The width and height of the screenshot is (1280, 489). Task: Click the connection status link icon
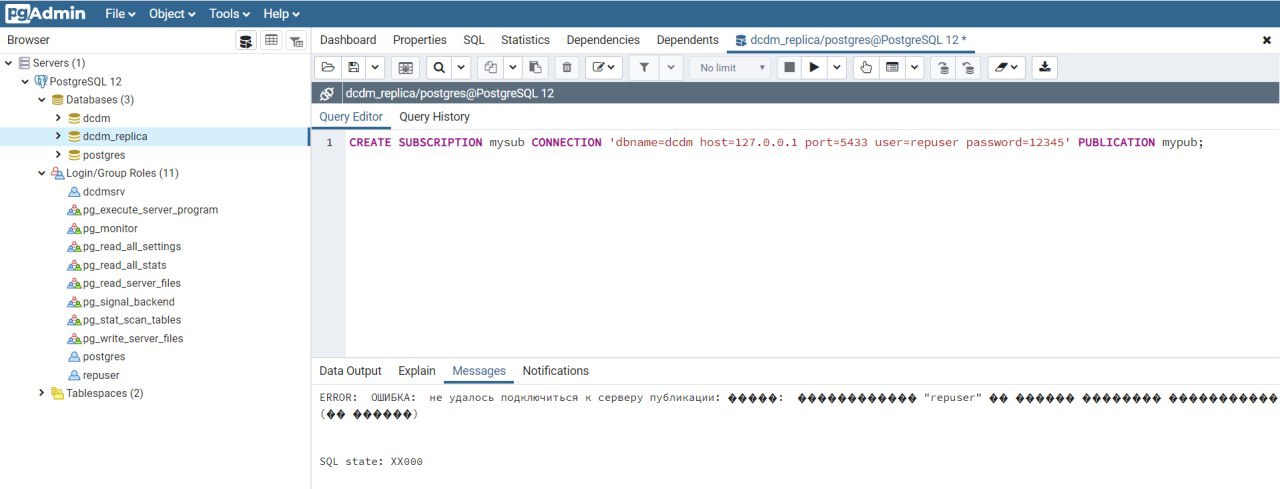click(326, 93)
